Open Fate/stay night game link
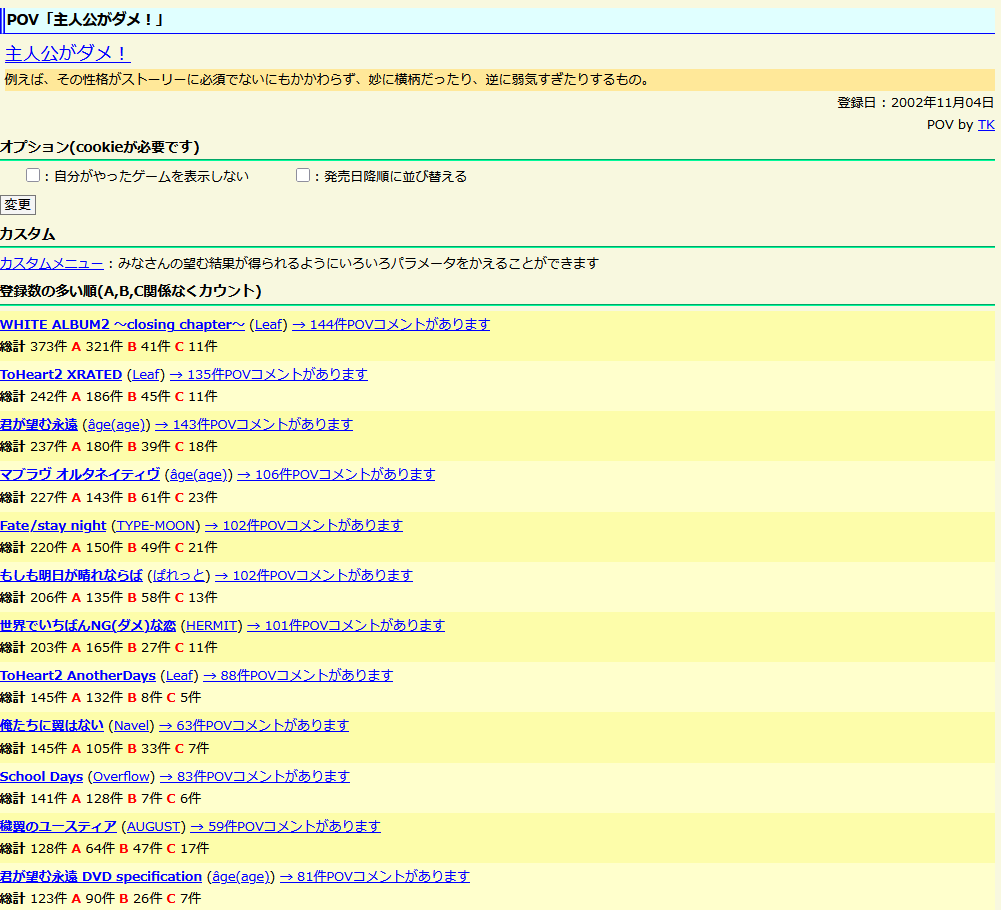 point(53,526)
